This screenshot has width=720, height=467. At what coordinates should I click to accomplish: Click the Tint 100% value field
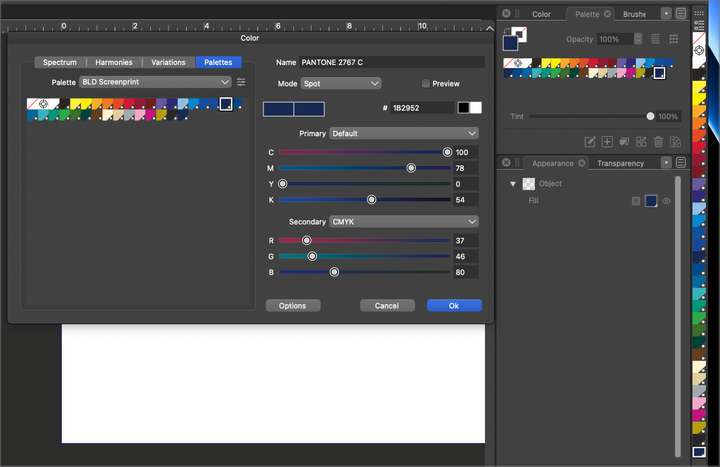(668, 117)
